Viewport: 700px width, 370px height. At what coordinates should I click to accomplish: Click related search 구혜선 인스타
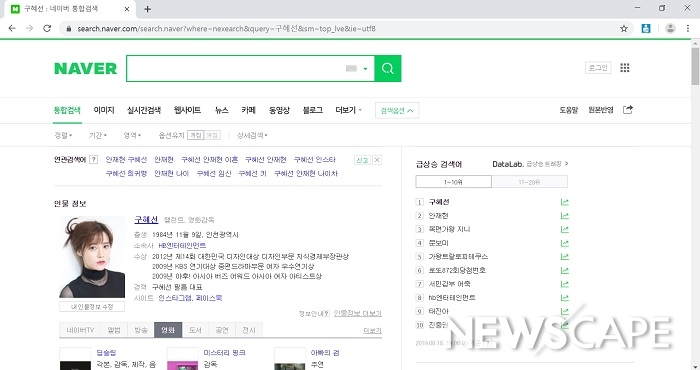coord(314,160)
